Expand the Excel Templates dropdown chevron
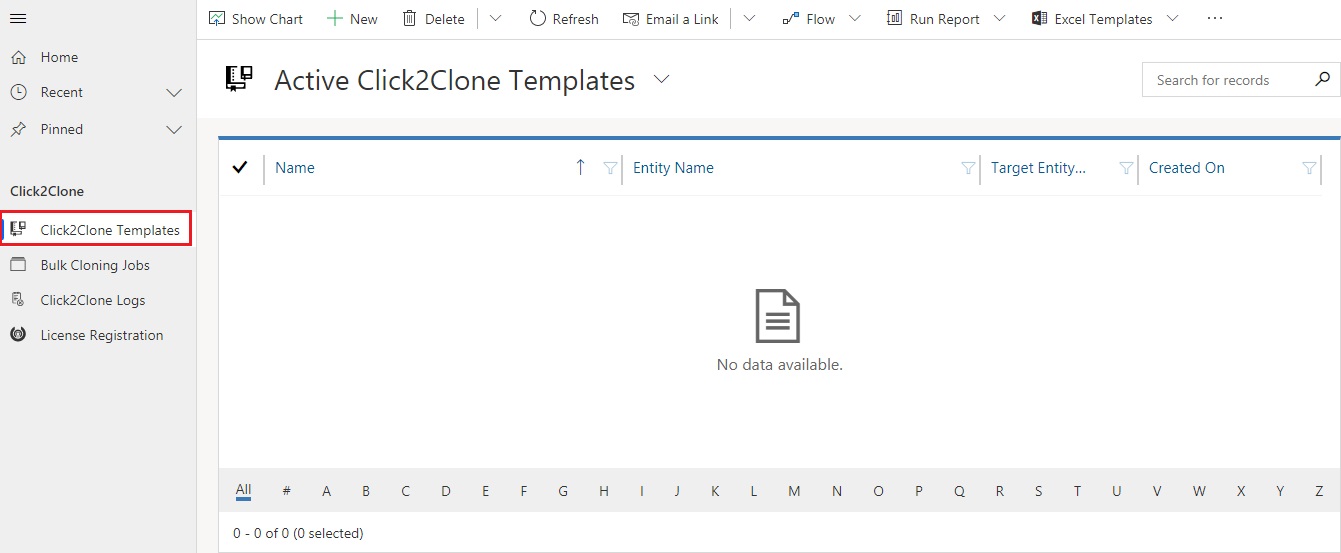1341x553 pixels. tap(1173, 18)
